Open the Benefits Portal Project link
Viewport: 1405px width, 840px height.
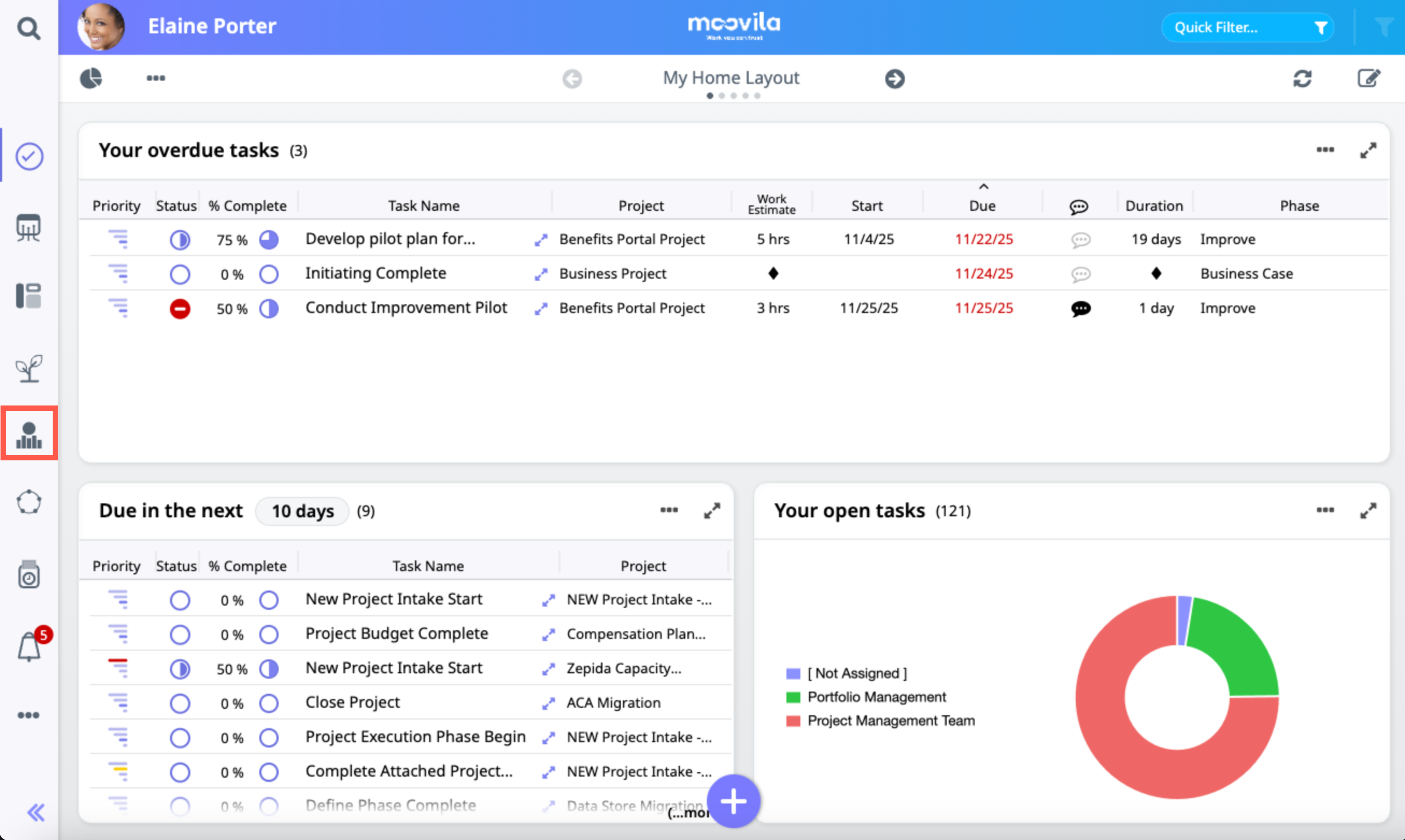click(x=631, y=239)
